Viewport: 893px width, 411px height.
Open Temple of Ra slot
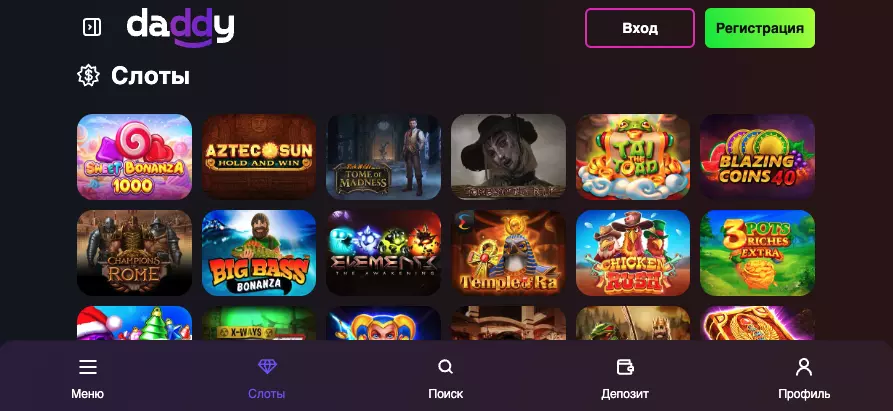coord(509,253)
